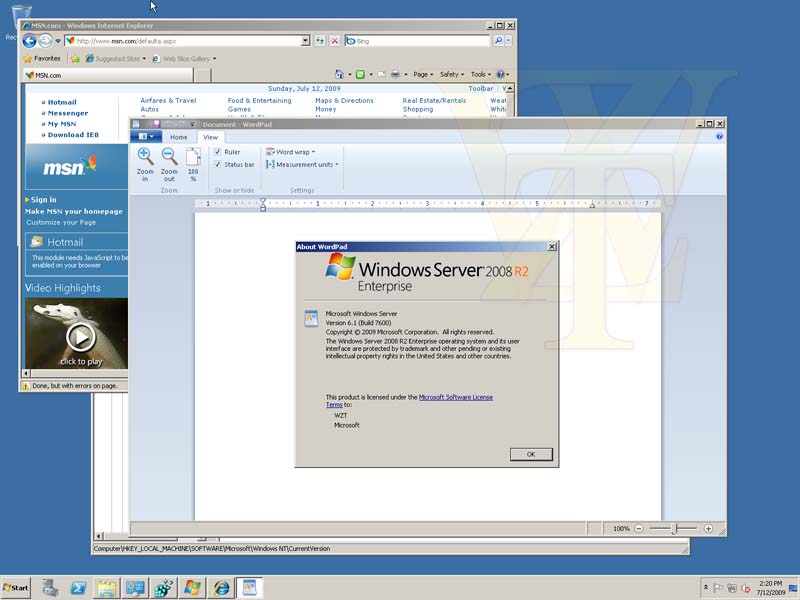Click the Sign in link on MSN

[x=43, y=199]
